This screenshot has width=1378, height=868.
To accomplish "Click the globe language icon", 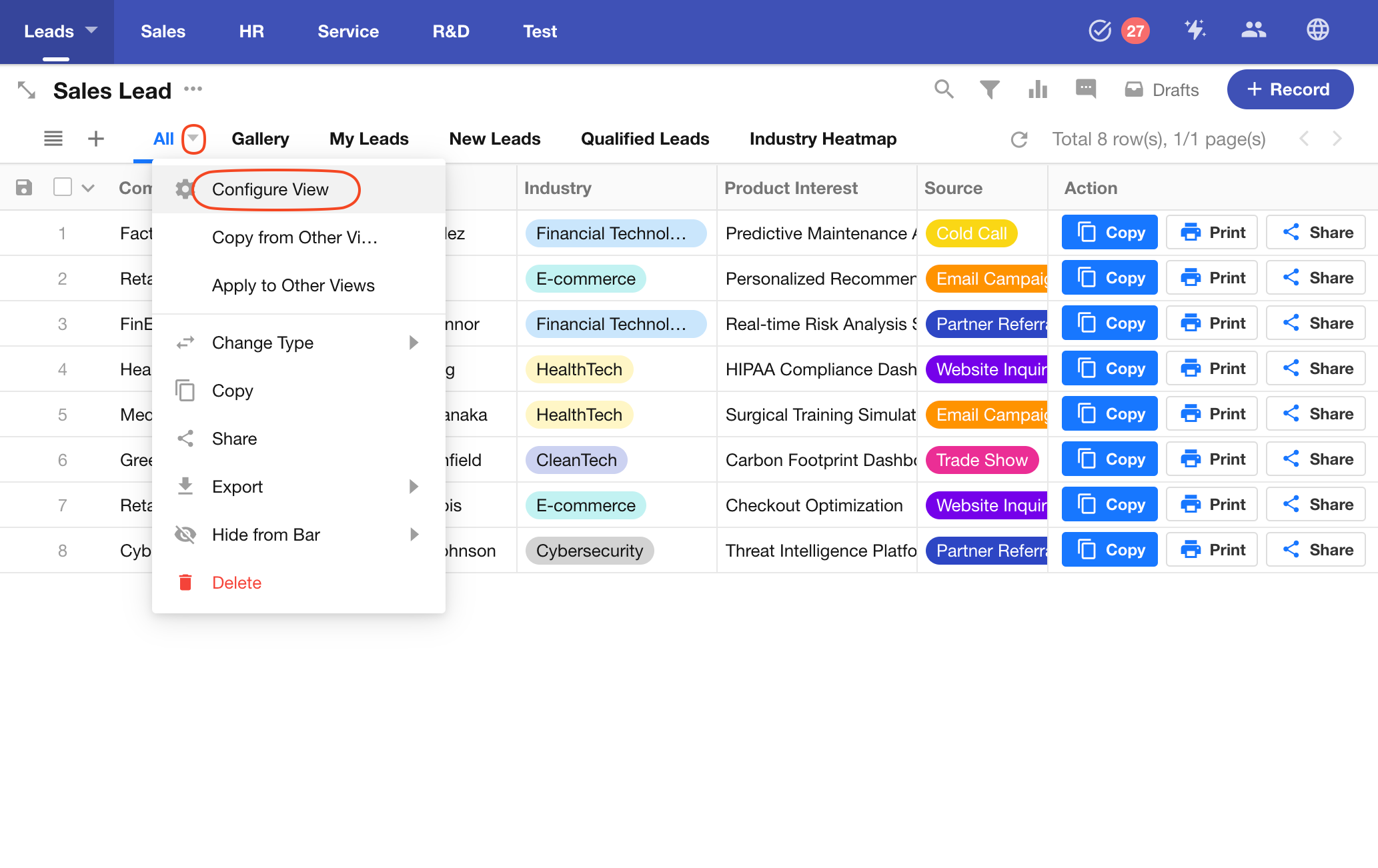I will point(1317,31).
